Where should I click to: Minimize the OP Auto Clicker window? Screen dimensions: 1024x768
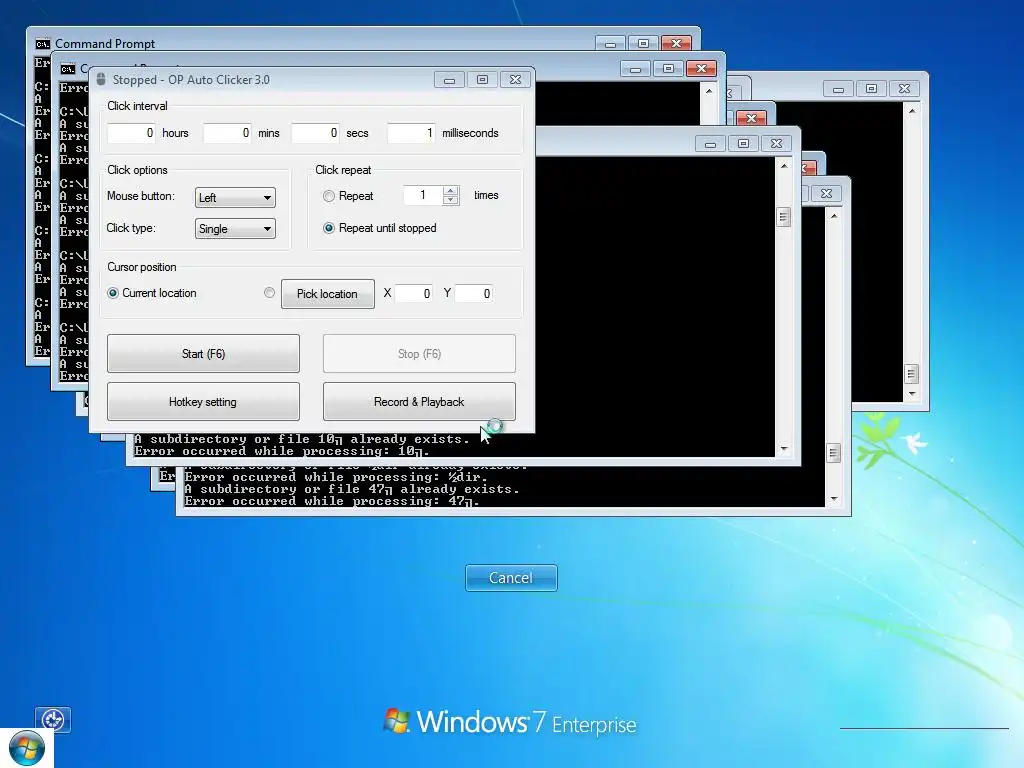point(449,80)
